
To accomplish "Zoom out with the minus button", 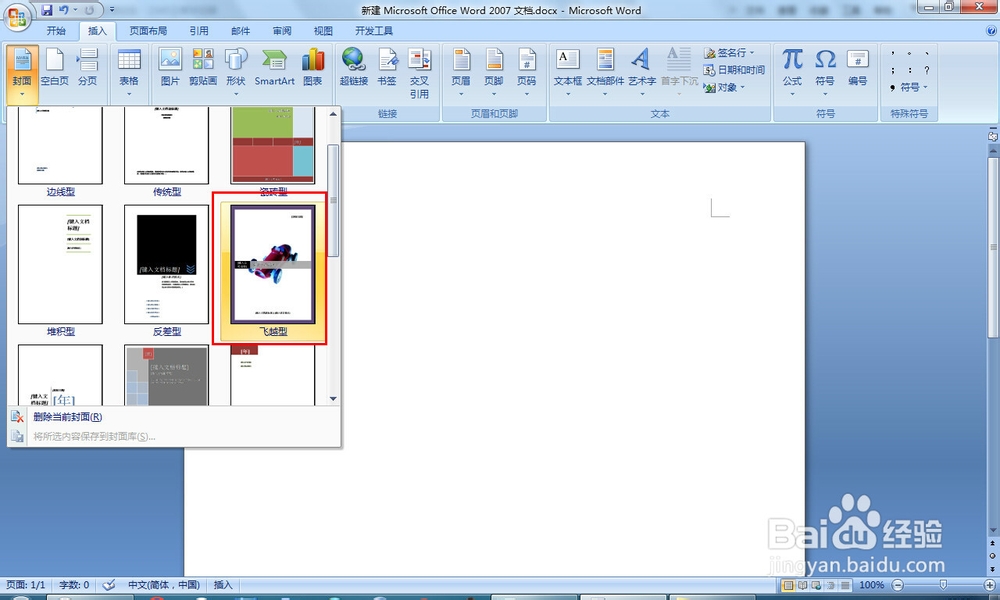I will 898,585.
